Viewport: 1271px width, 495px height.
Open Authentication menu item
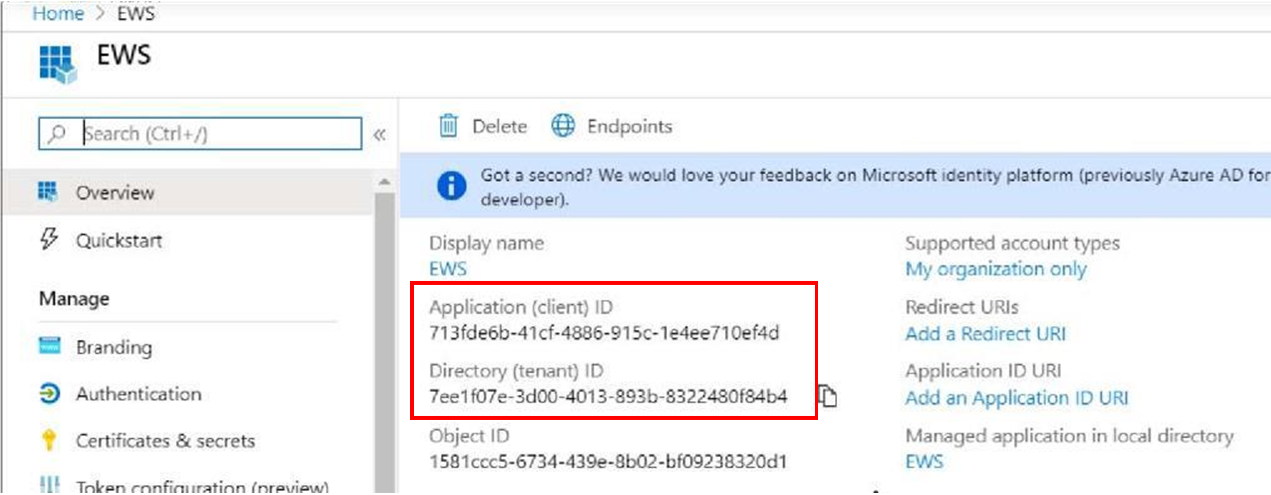(x=138, y=394)
